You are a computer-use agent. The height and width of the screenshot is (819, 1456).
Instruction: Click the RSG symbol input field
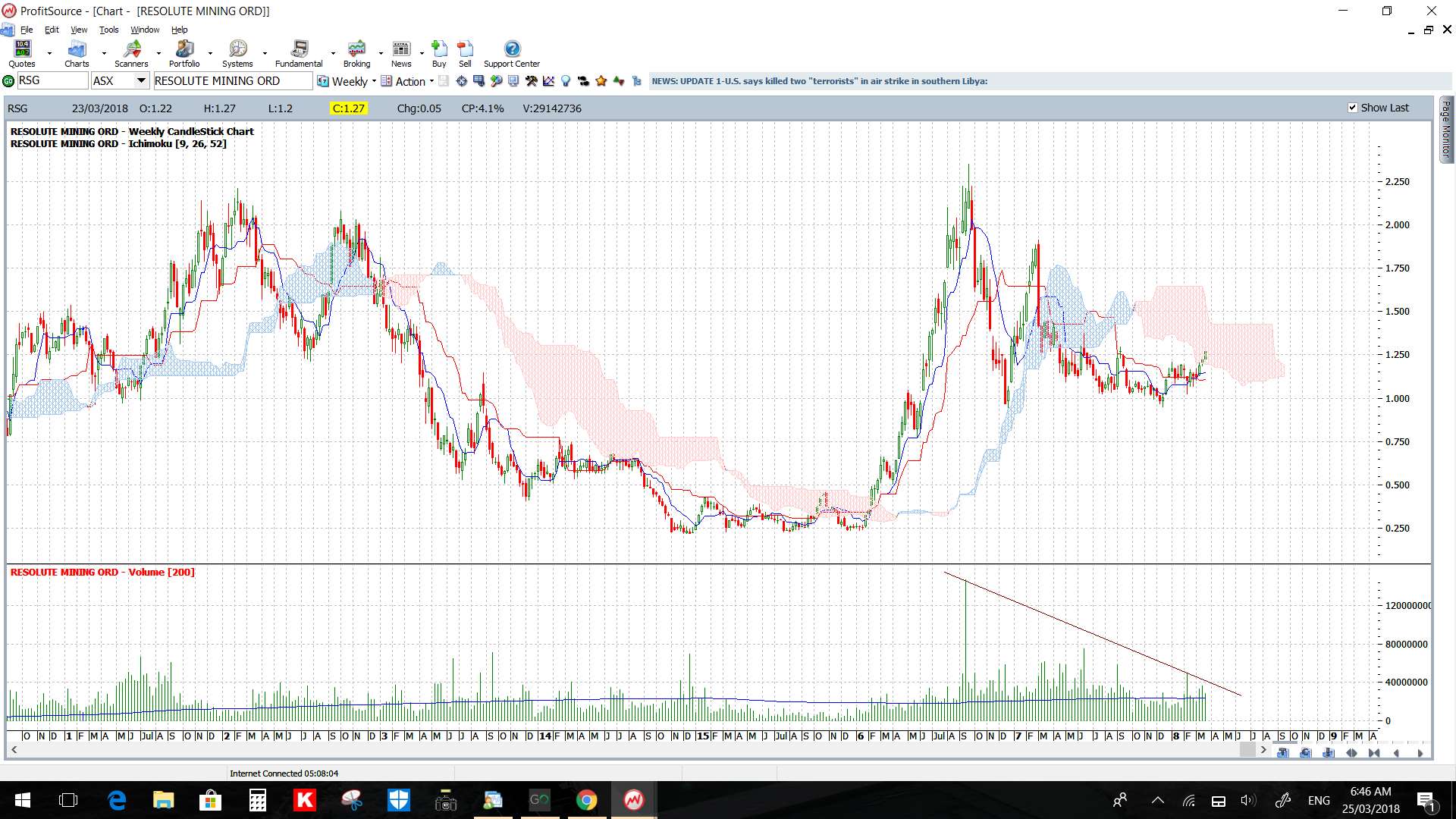click(x=52, y=80)
